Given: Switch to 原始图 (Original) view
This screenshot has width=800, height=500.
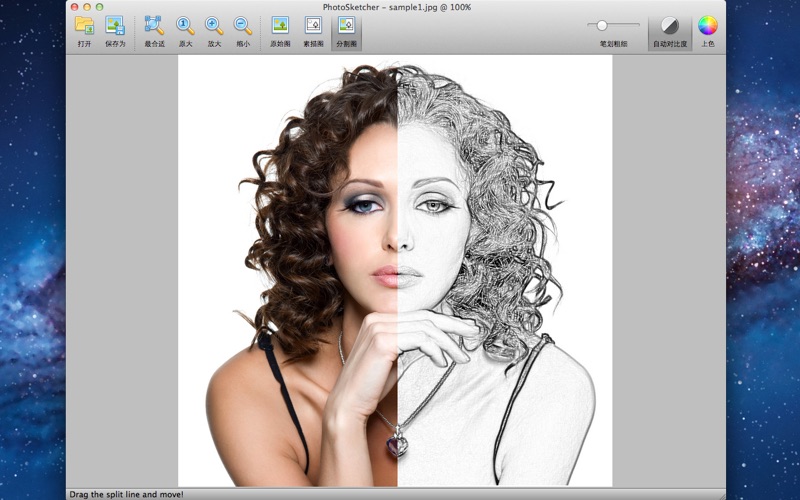Looking at the screenshot, I should tap(280, 26).
